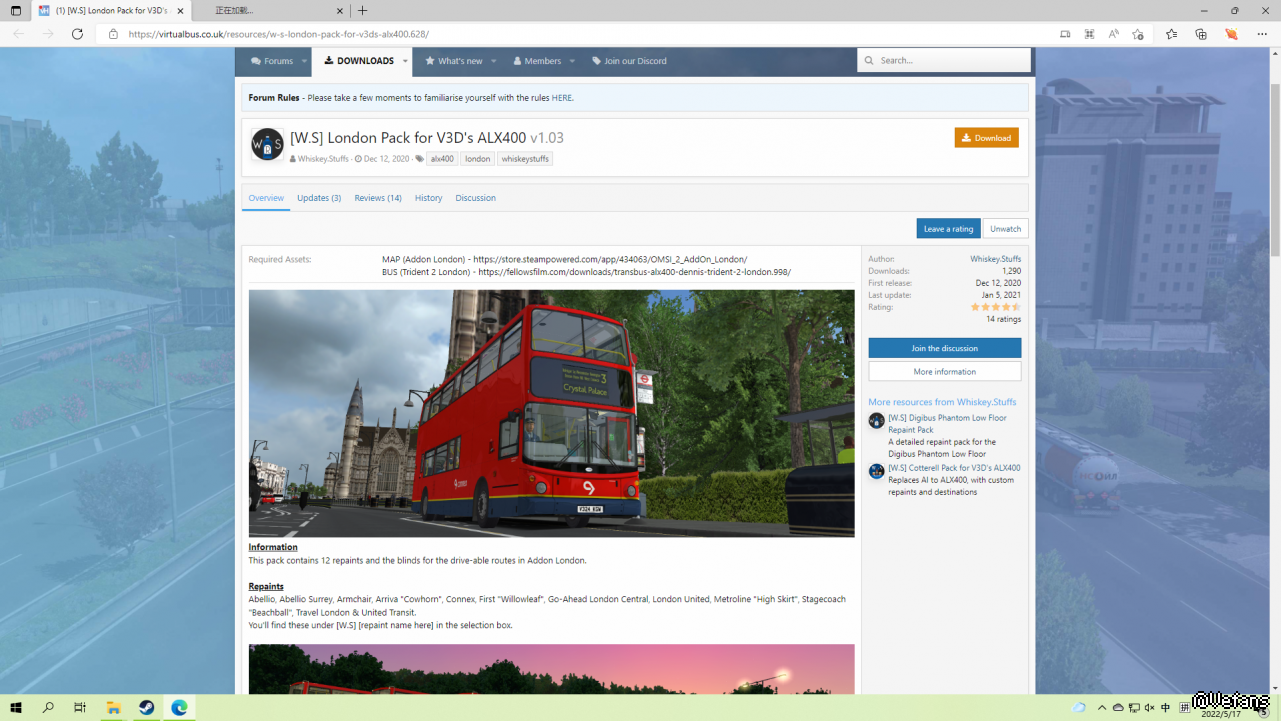The image size is (1281, 721).
Task: Open a new browser tab
Action: (363, 11)
